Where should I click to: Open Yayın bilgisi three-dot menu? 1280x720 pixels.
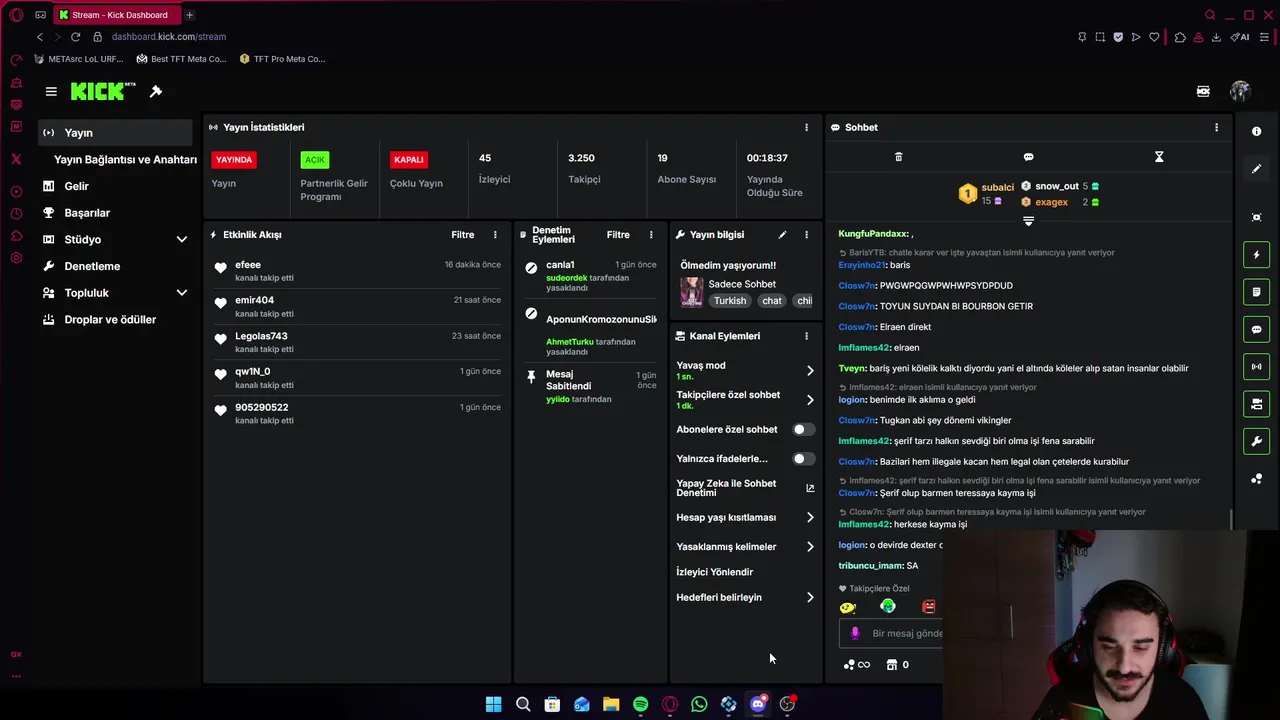tap(806, 235)
